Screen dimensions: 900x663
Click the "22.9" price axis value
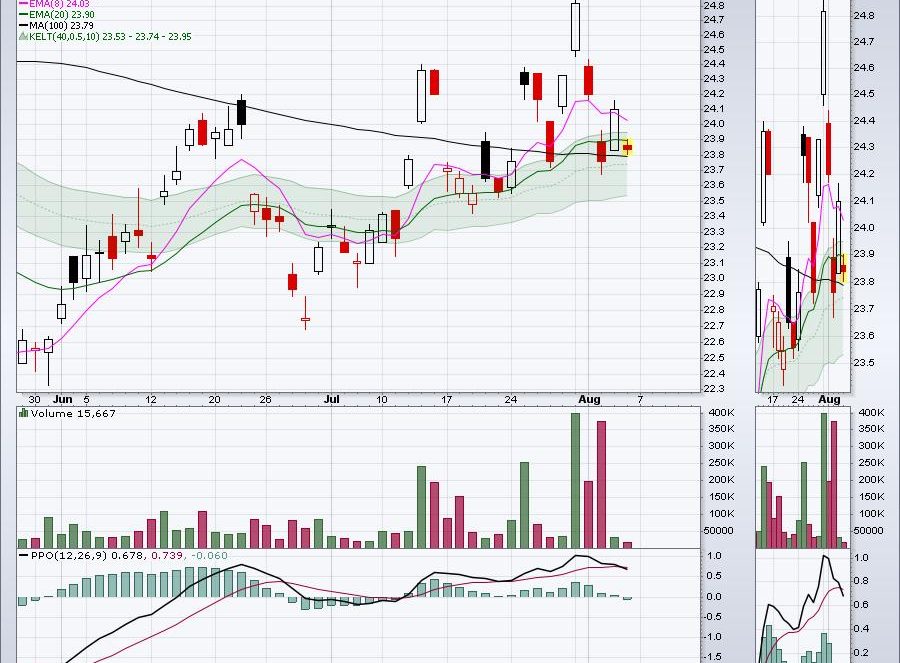point(713,294)
